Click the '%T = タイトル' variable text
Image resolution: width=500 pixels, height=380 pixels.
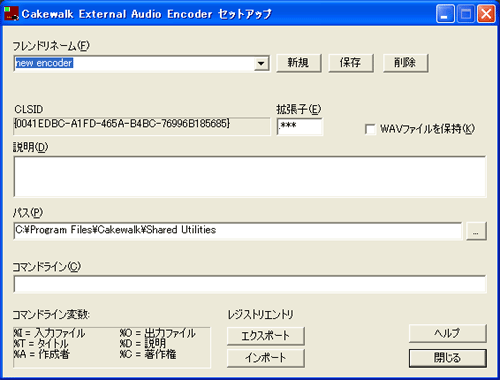tap(41, 343)
